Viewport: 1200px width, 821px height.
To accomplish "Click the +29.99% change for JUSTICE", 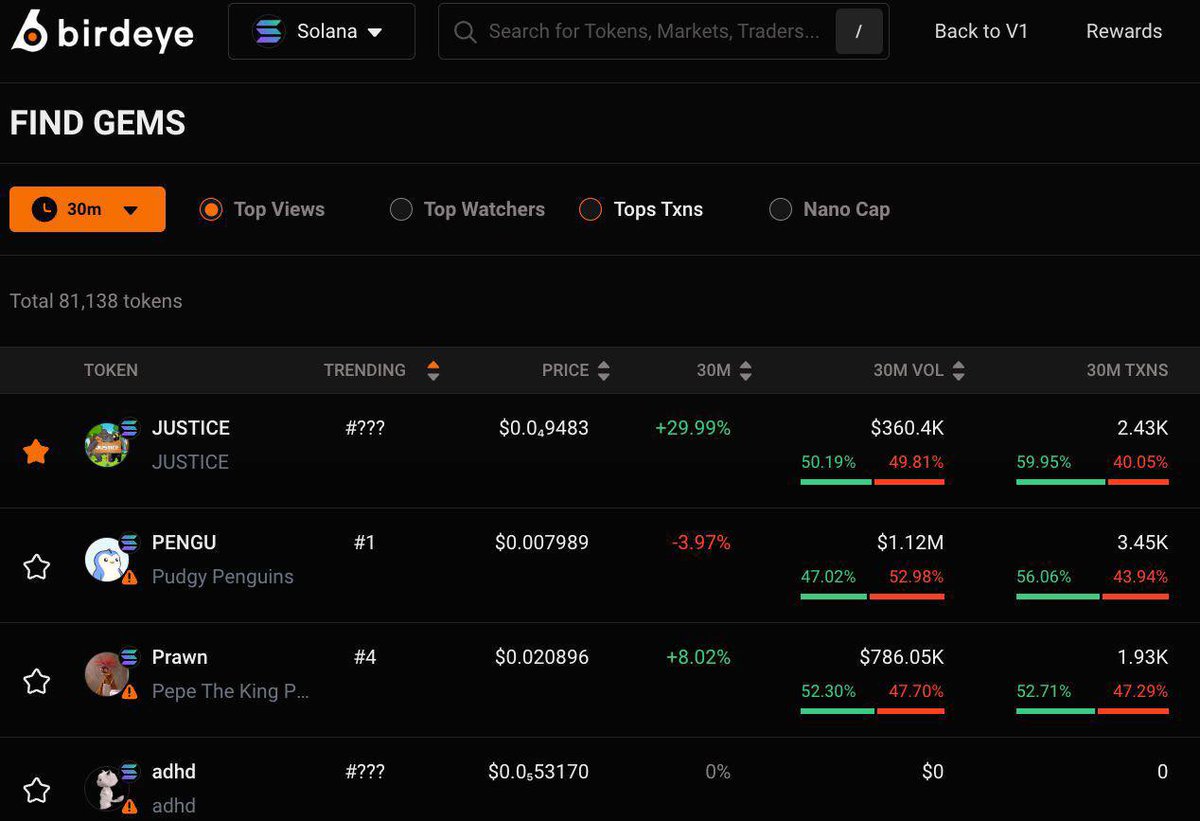I will point(693,428).
